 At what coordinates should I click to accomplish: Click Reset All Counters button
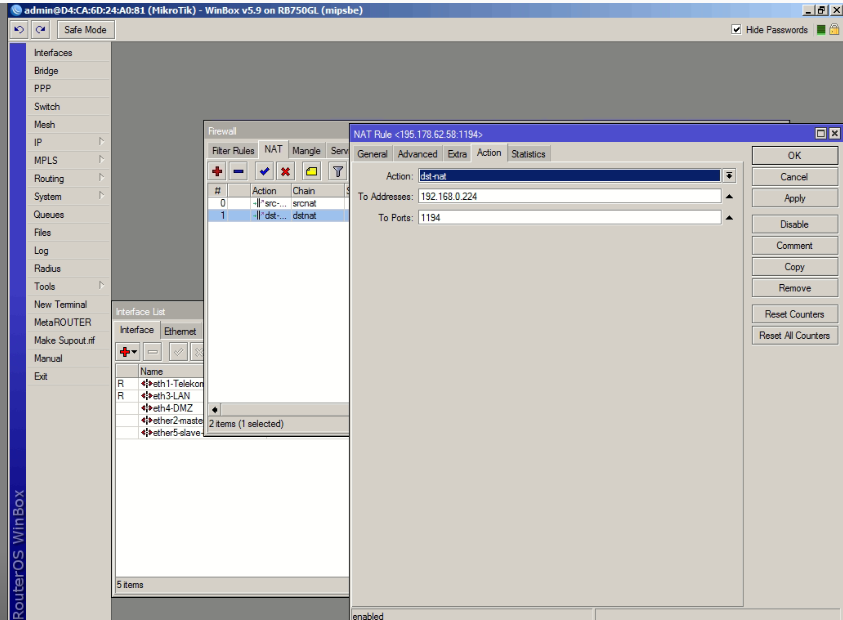(x=794, y=335)
